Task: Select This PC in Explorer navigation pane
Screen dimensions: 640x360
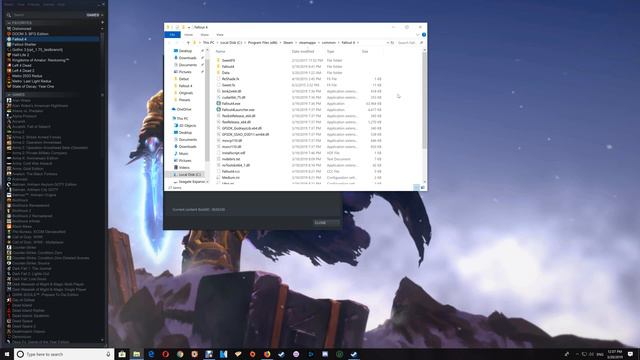Action: (x=182, y=118)
